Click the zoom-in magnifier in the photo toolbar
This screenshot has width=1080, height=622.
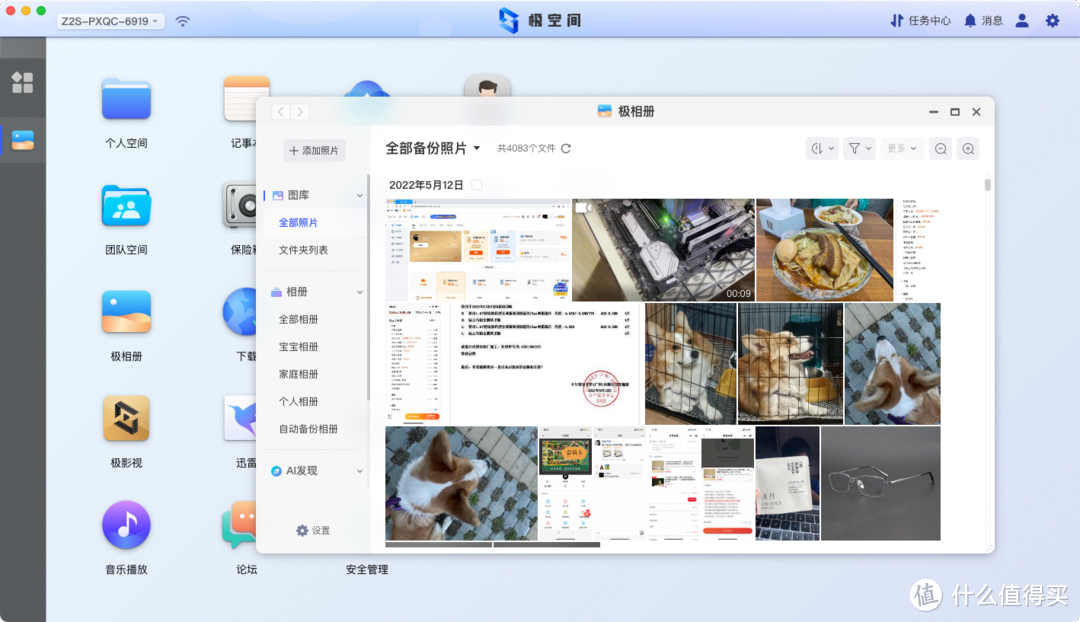pyautogui.click(x=967, y=148)
